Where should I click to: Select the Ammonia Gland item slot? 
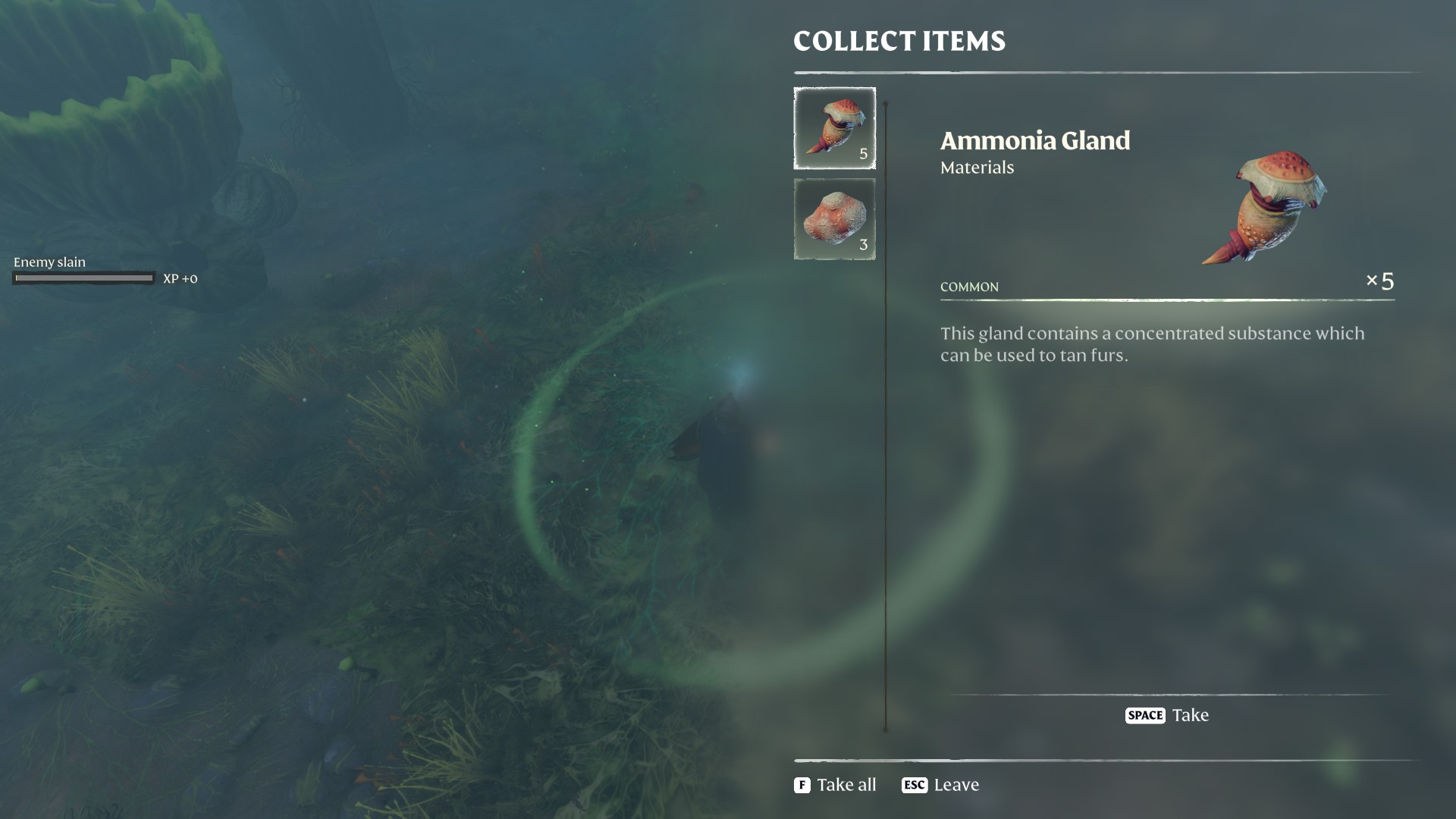click(x=834, y=127)
